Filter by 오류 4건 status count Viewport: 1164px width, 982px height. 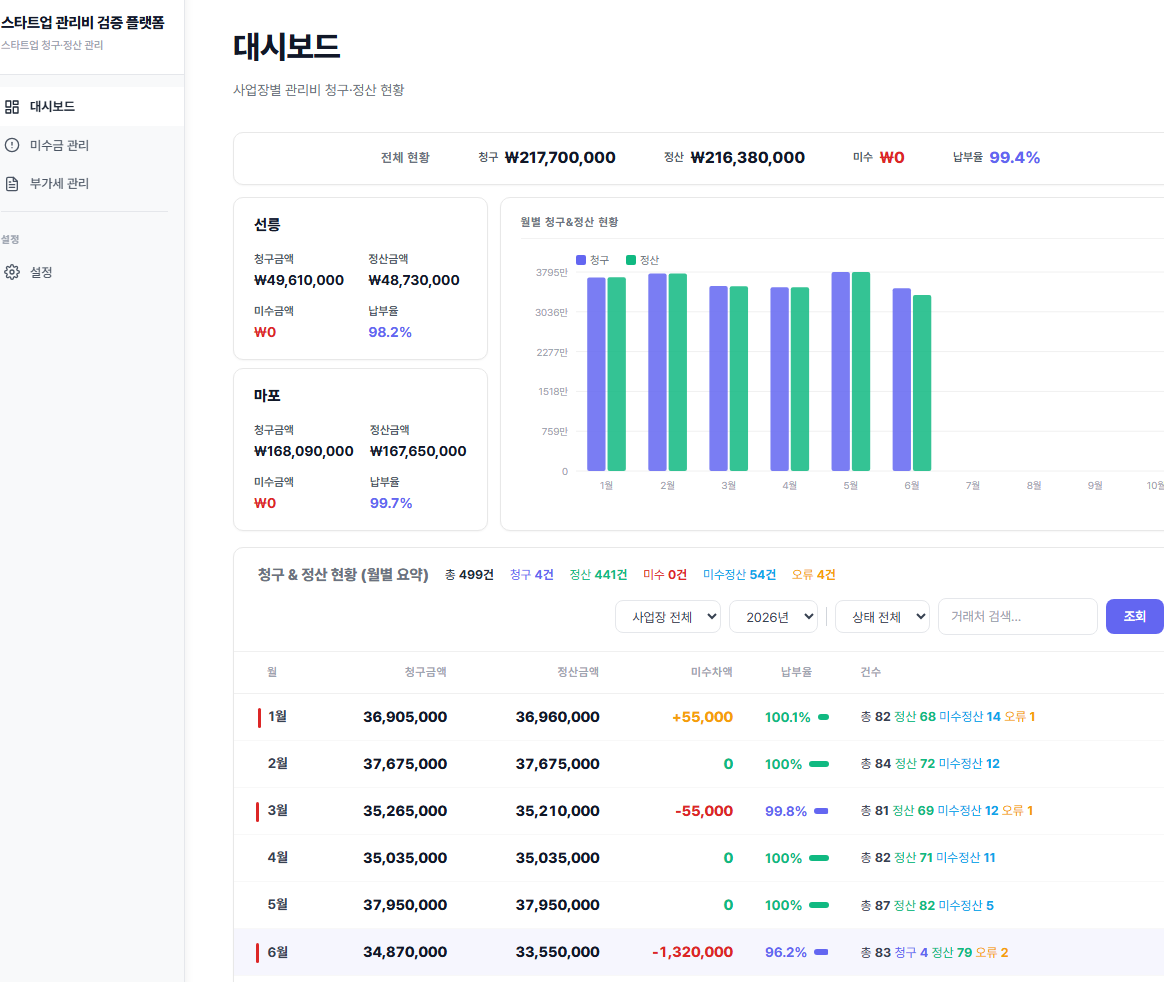tap(814, 575)
